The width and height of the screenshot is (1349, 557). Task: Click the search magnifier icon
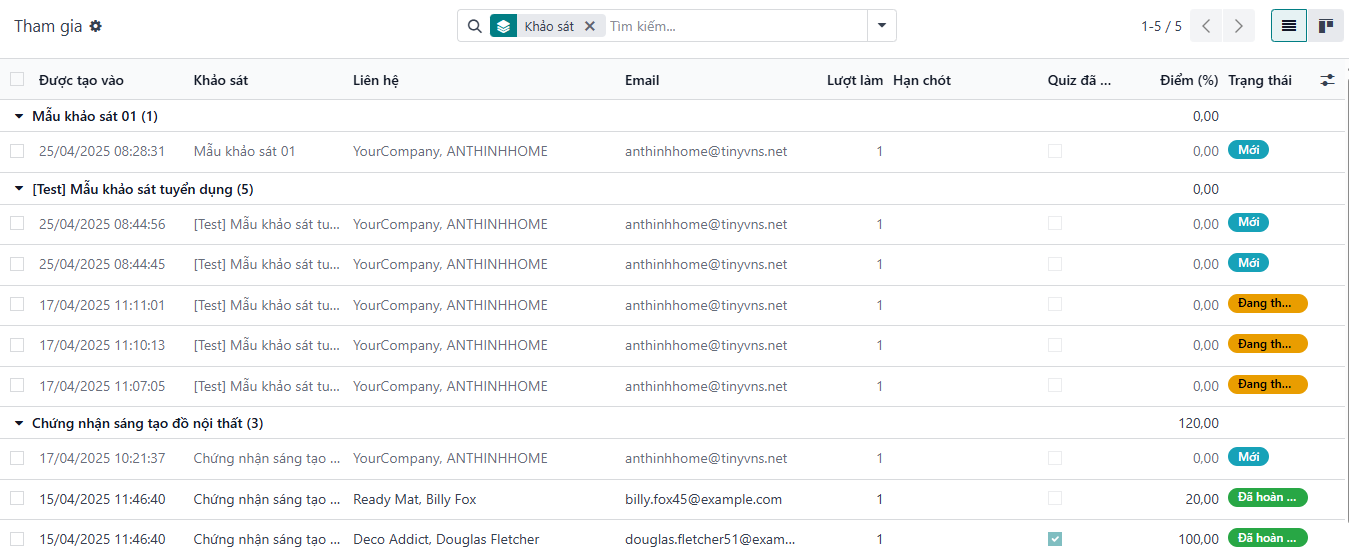(x=475, y=26)
